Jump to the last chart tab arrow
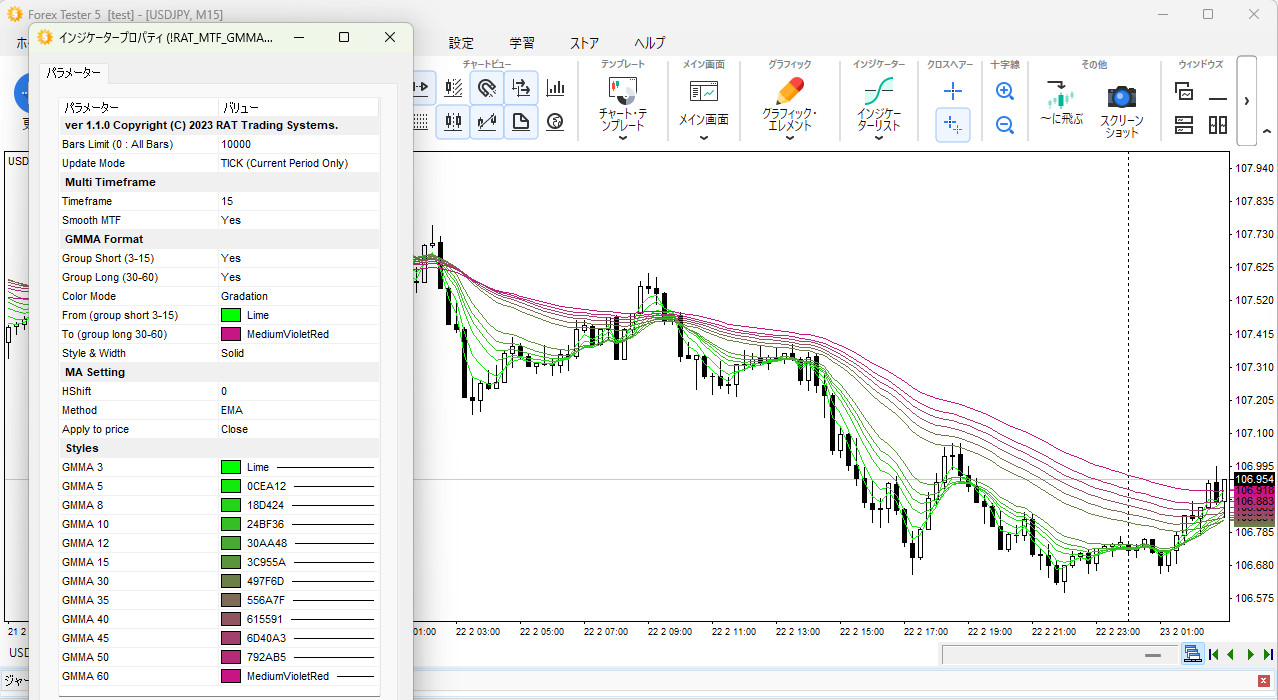 [x=1268, y=654]
